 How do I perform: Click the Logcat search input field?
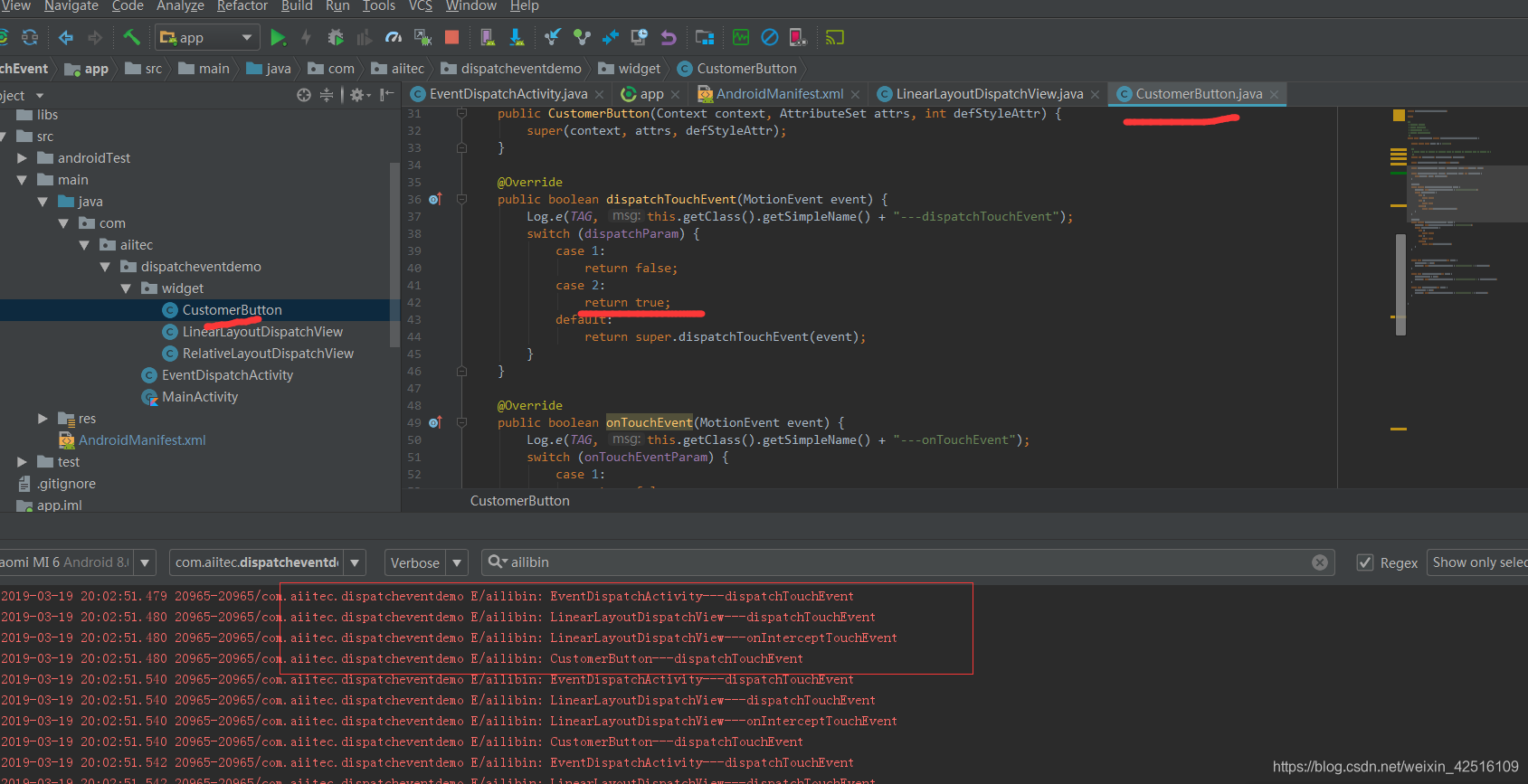tap(909, 562)
